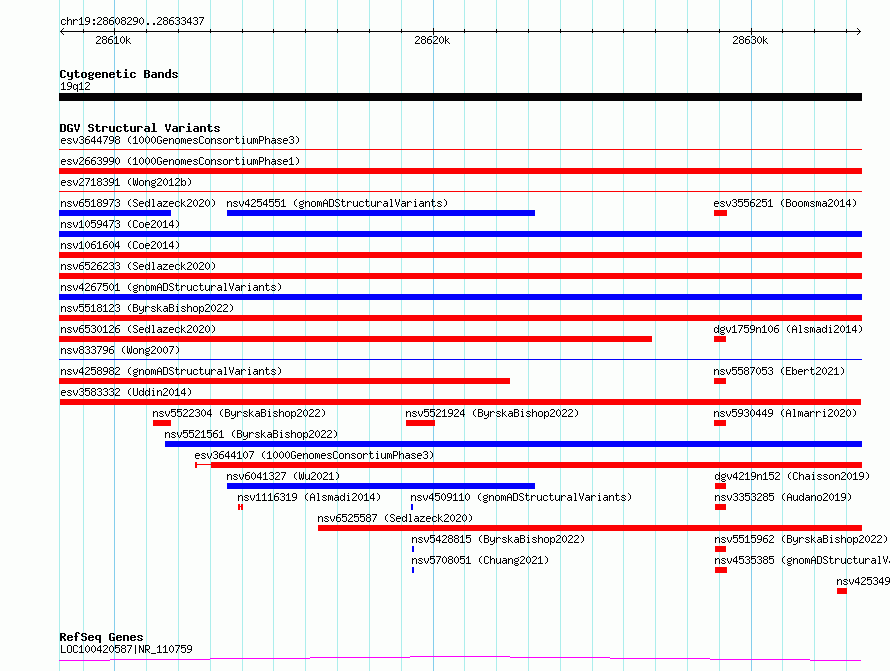Screen dimensions: 890x671
Task: Click the red bar of nsv6530126 (Sedlazeck2020)
Action: point(355,339)
